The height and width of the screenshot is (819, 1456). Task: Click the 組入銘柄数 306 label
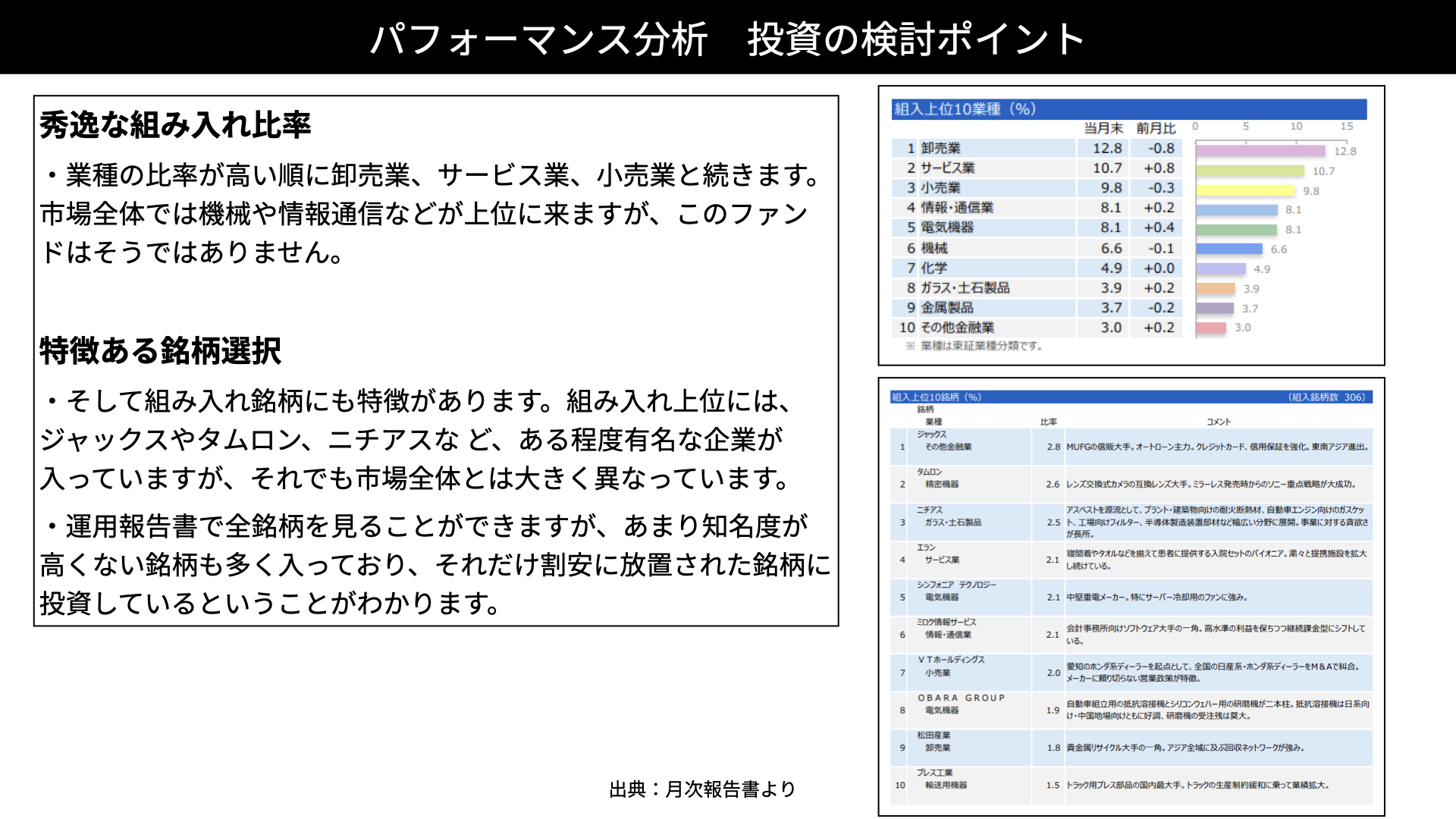pos(1326,397)
